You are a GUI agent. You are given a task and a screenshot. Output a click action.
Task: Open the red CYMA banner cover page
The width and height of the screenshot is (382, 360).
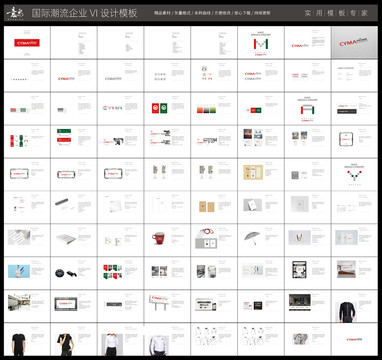27,43
